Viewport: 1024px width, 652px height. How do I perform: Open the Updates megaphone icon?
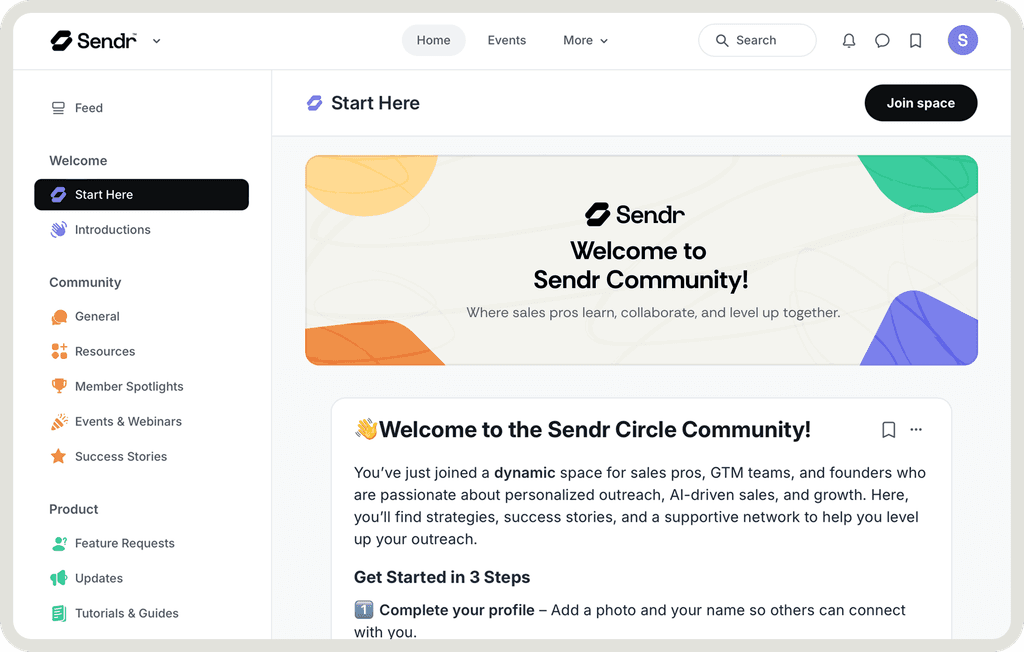pos(59,578)
